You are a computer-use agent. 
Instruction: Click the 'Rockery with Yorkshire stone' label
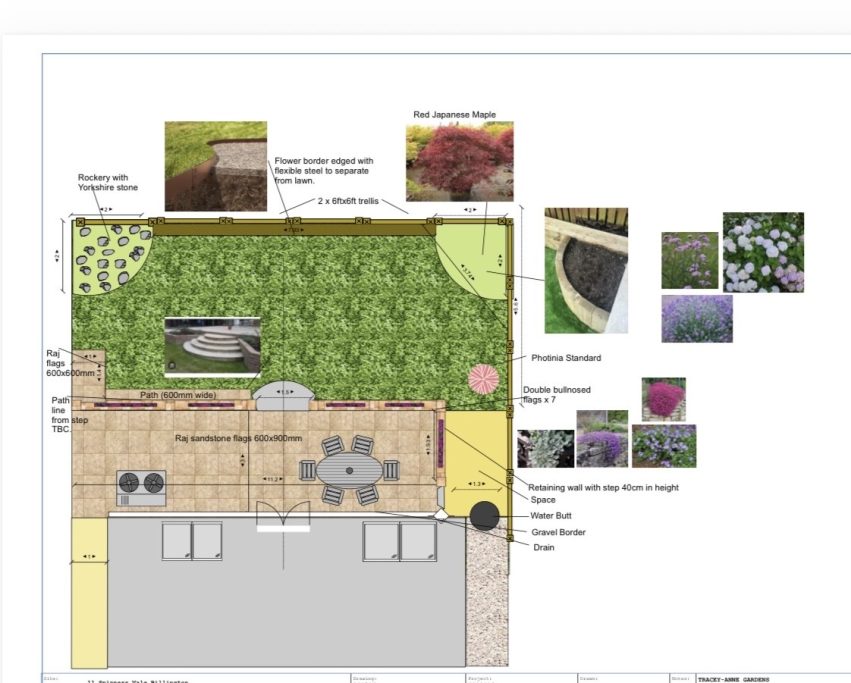[108, 182]
